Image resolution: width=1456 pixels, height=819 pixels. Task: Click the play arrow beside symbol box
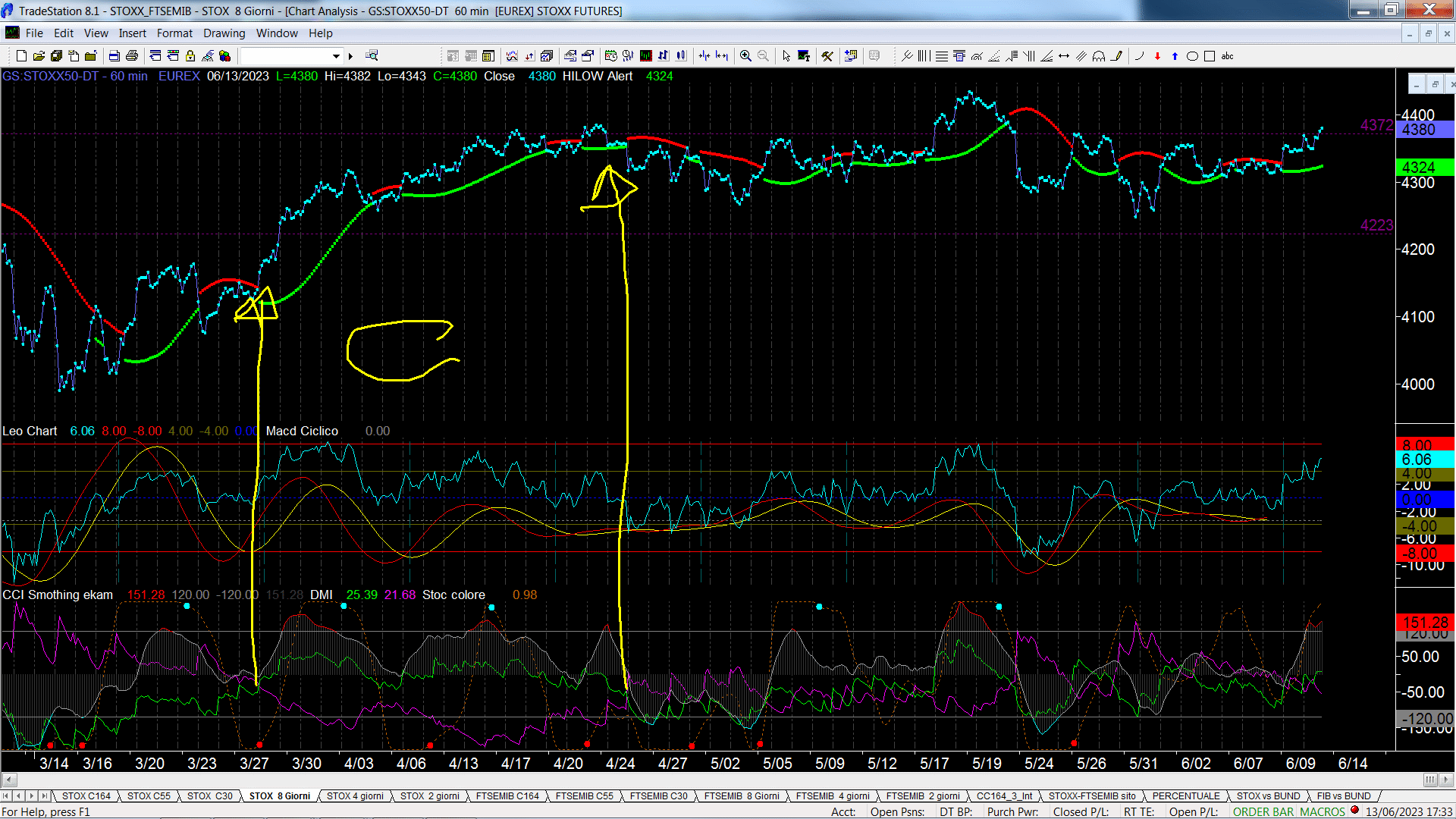[x=350, y=56]
